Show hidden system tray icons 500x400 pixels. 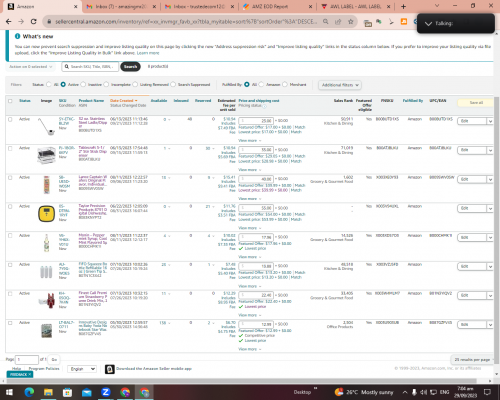point(405,392)
